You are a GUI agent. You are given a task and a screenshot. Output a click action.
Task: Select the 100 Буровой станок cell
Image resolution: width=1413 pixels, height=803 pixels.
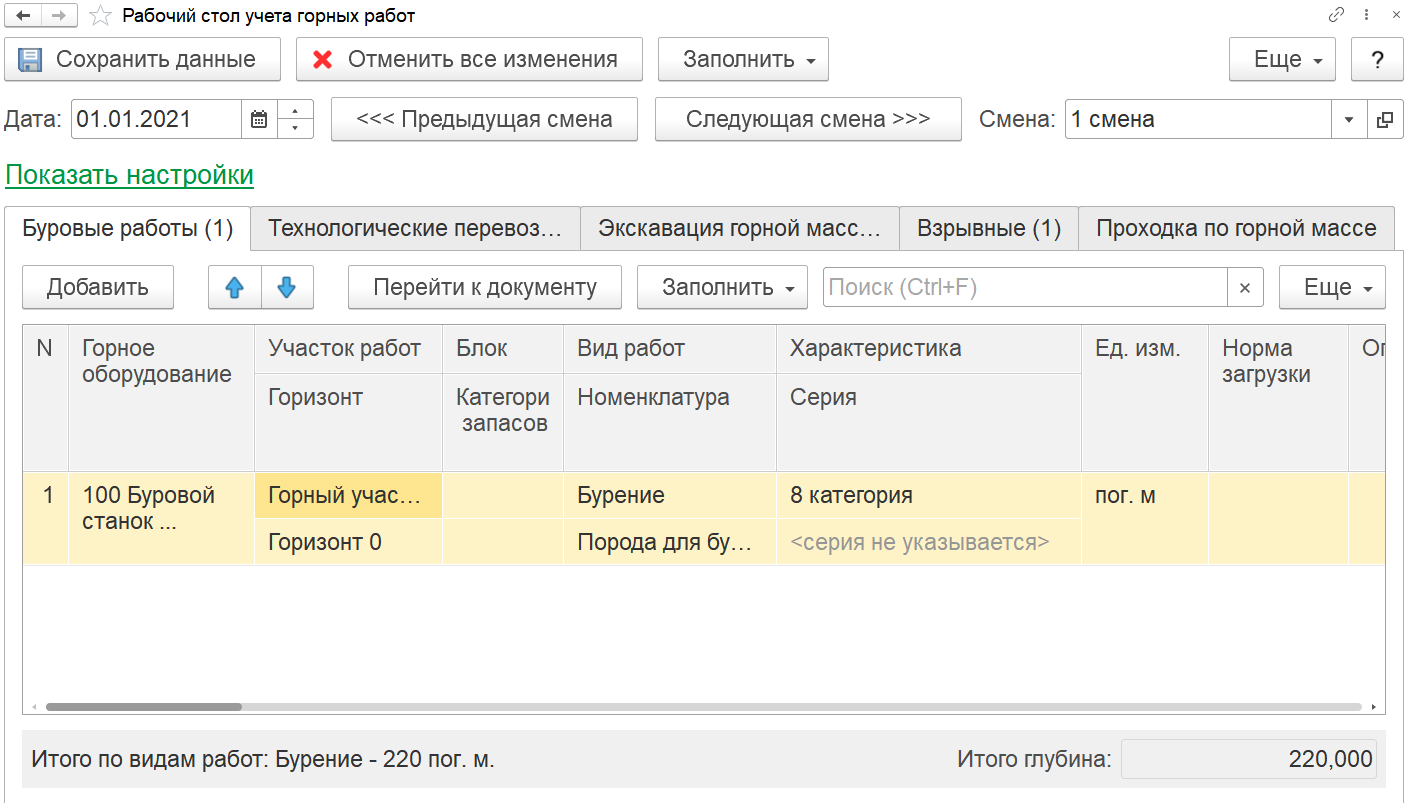161,518
